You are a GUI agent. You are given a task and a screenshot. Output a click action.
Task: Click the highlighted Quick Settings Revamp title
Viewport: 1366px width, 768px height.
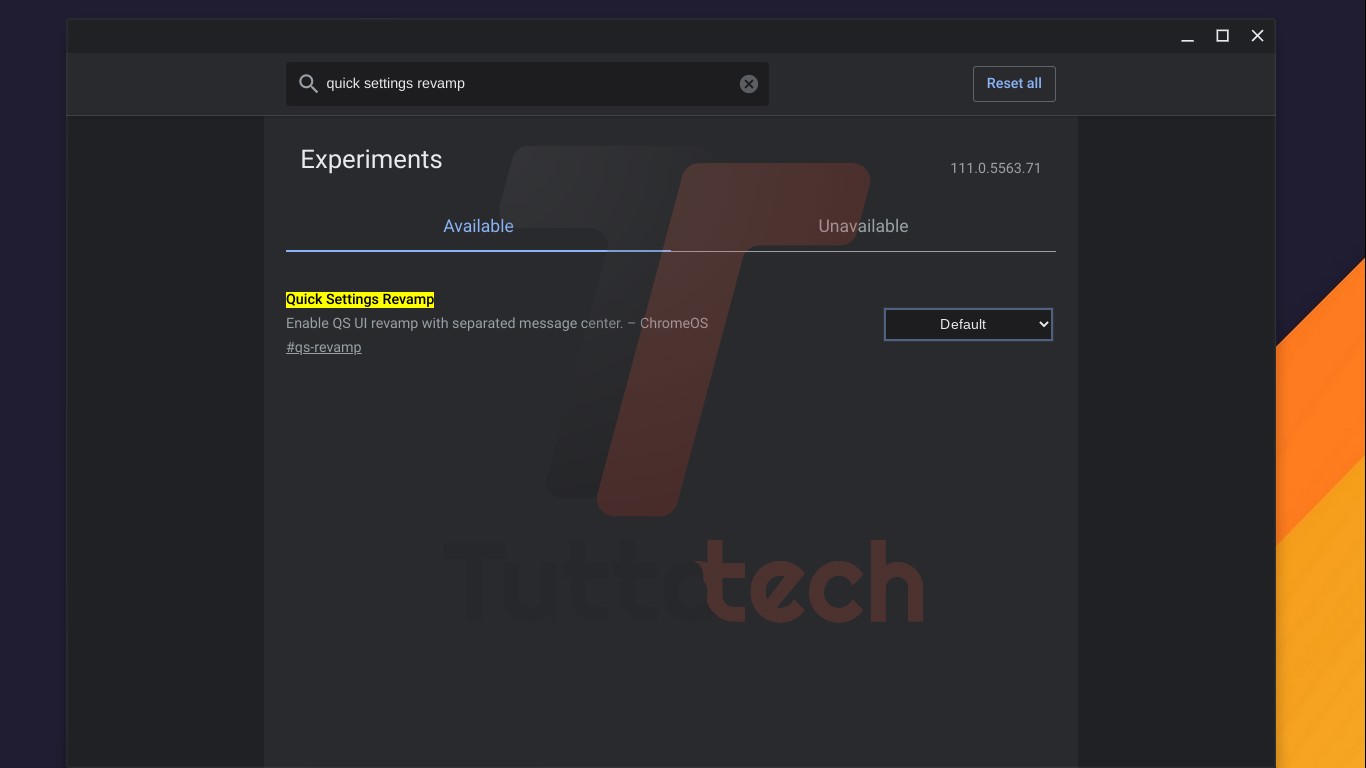[x=360, y=299]
